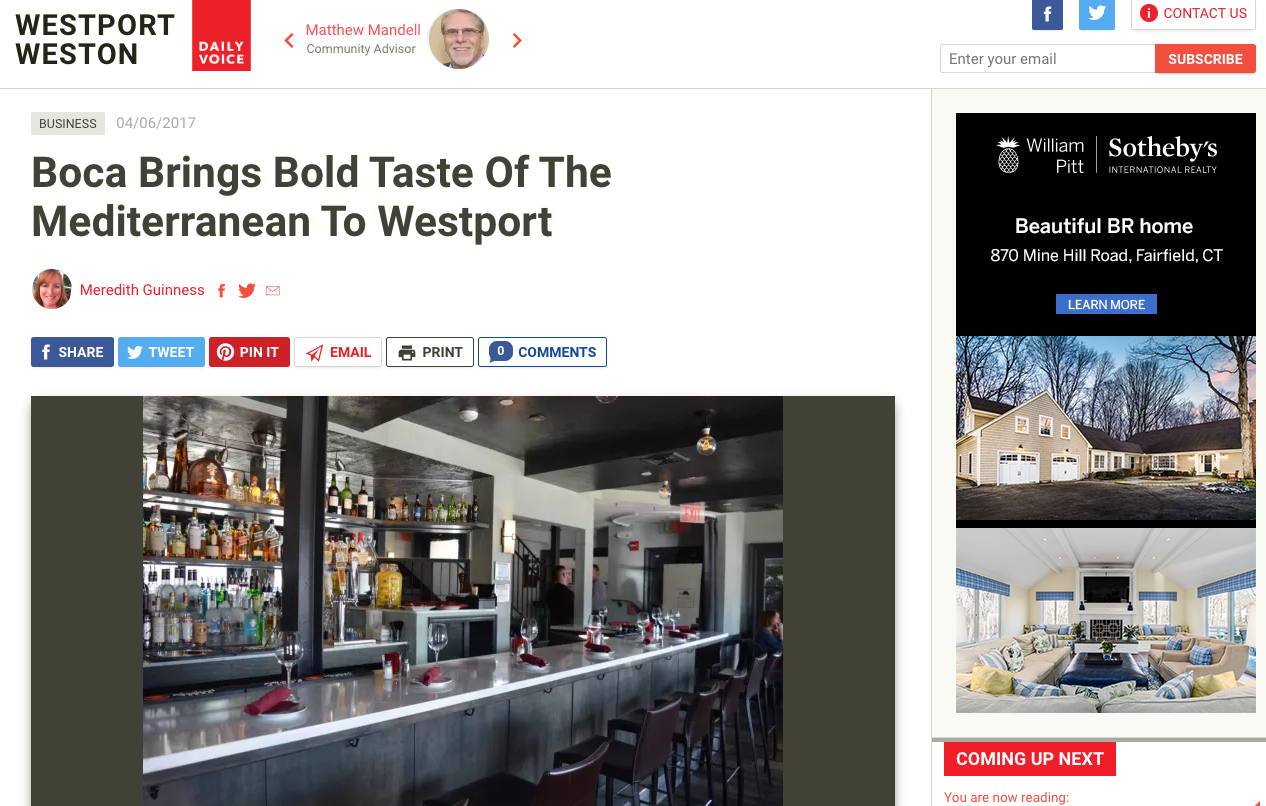Share the article on Facebook

click(72, 352)
